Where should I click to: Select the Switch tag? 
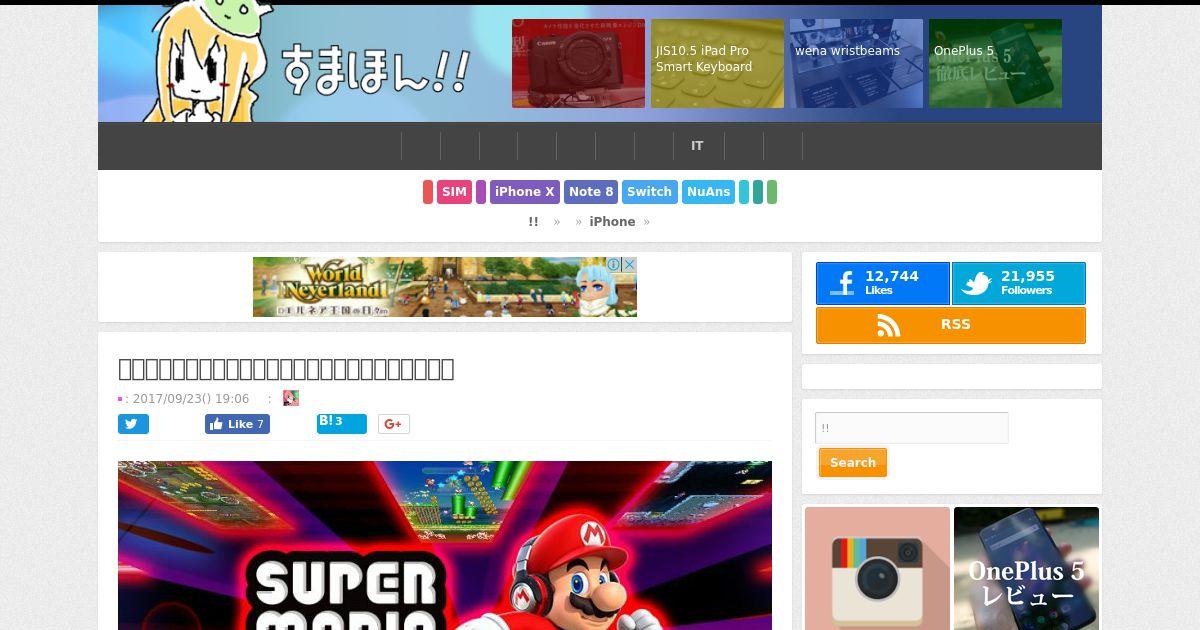[x=650, y=192]
